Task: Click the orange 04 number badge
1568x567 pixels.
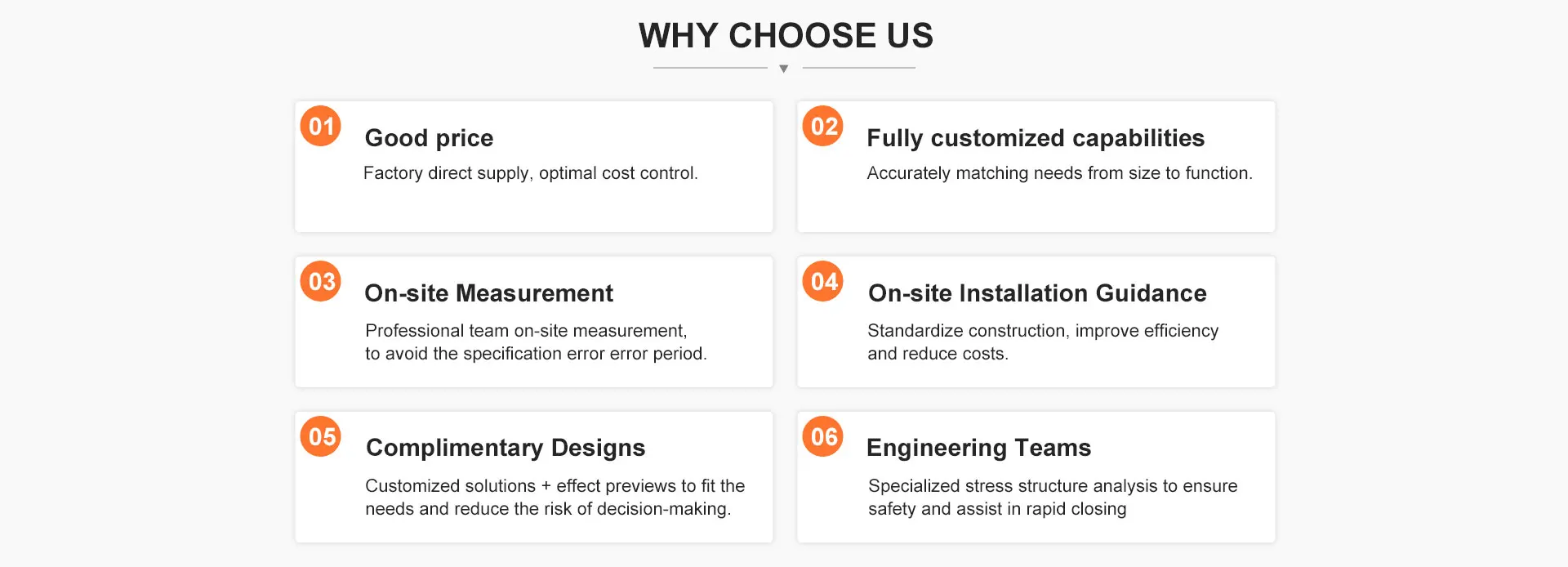Action: [x=823, y=281]
